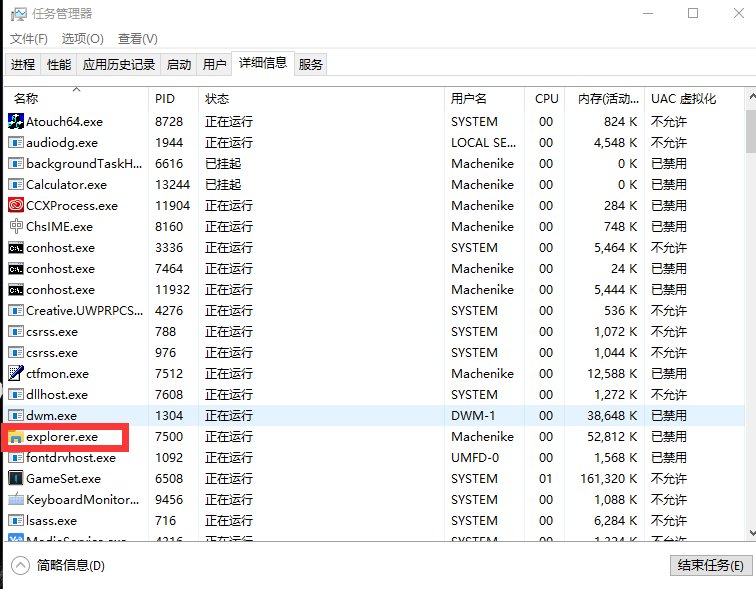Select the GameSet.exe process name
The width and height of the screenshot is (756, 589).
63,479
